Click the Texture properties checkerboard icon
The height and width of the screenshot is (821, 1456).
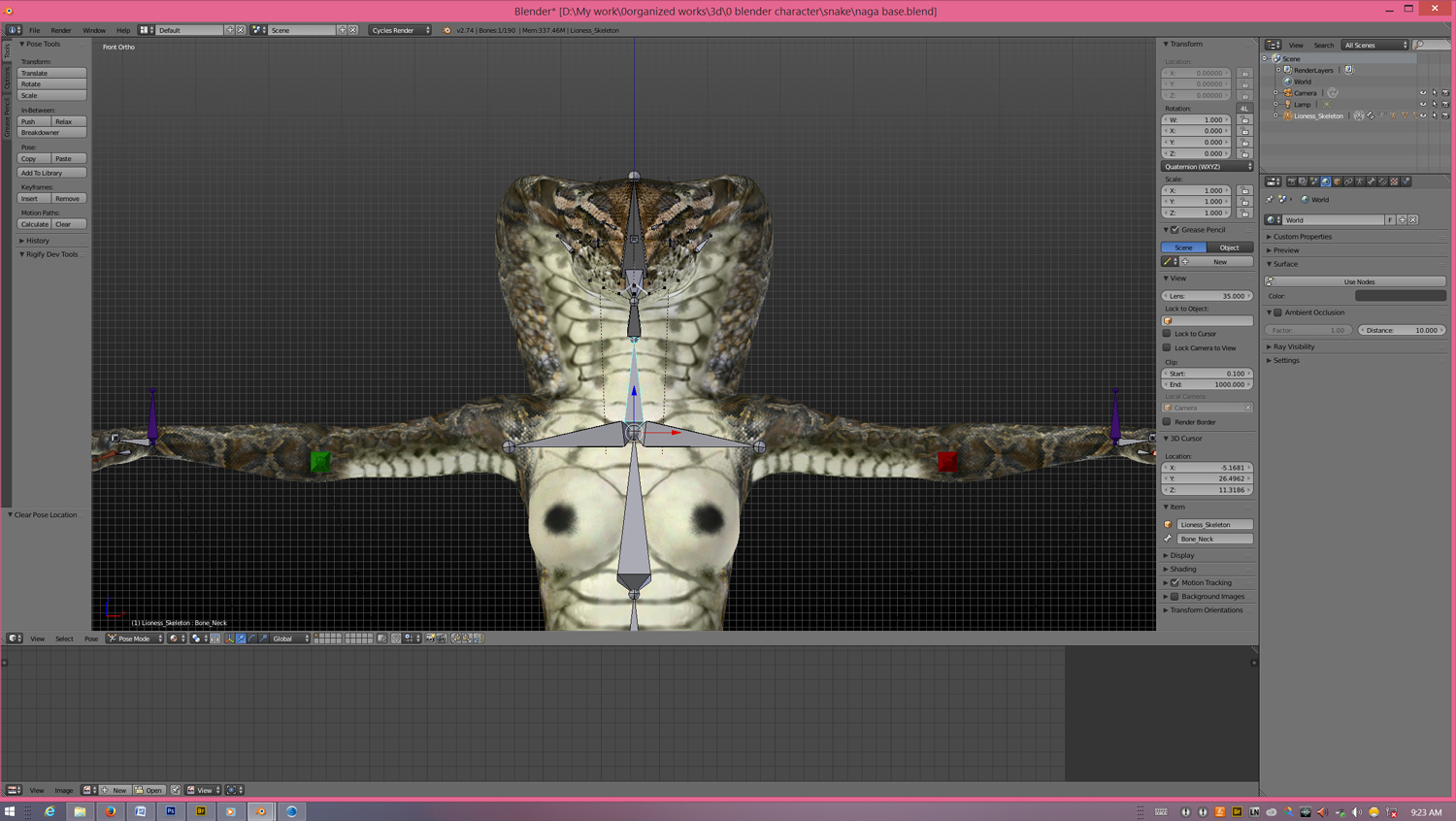pos(1395,181)
